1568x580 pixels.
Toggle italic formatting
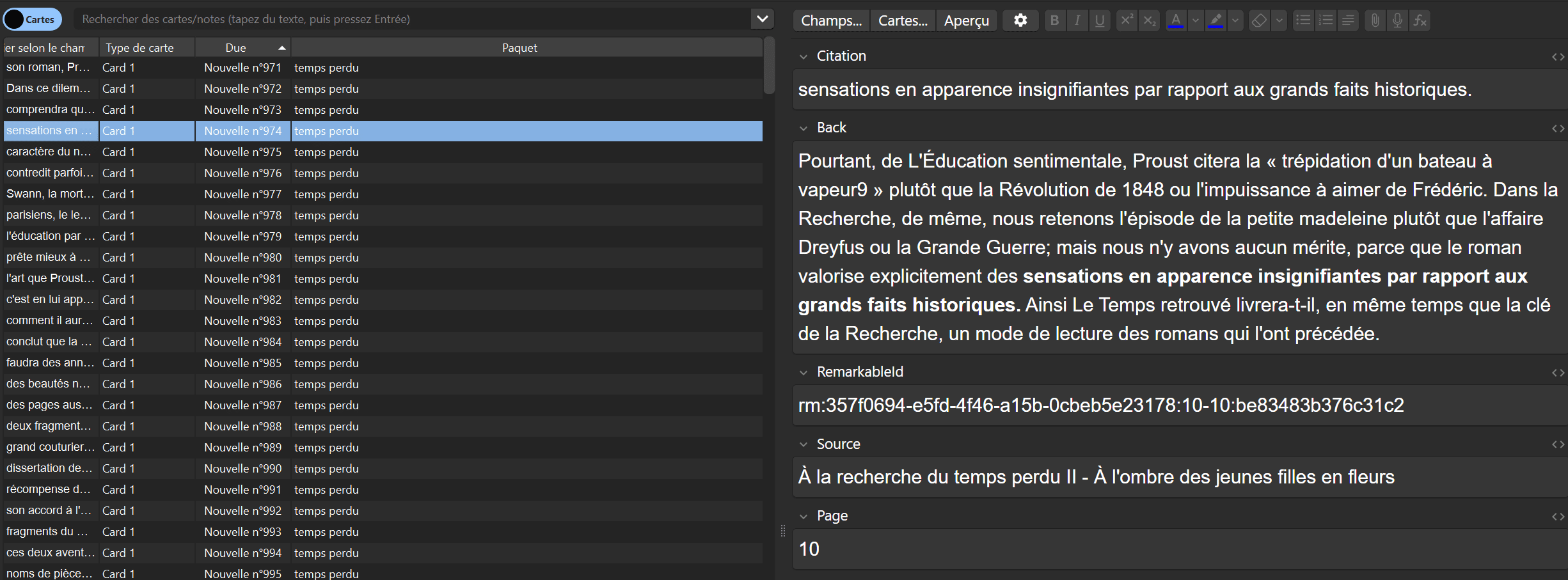pos(1077,20)
